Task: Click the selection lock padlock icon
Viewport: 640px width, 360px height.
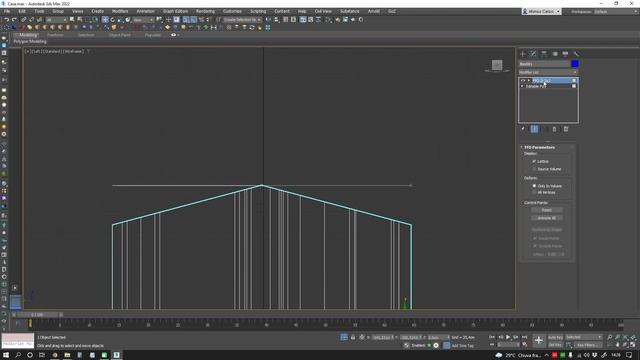Action: tap(353, 337)
